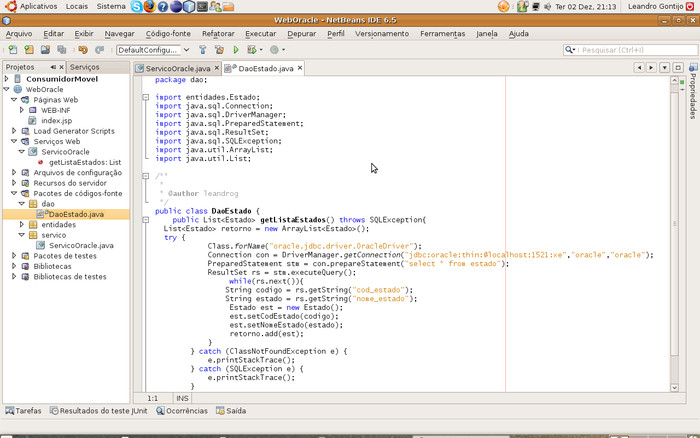The width and height of the screenshot is (700, 438).
Task: Collapse the import block fold marker
Action: coord(146,97)
